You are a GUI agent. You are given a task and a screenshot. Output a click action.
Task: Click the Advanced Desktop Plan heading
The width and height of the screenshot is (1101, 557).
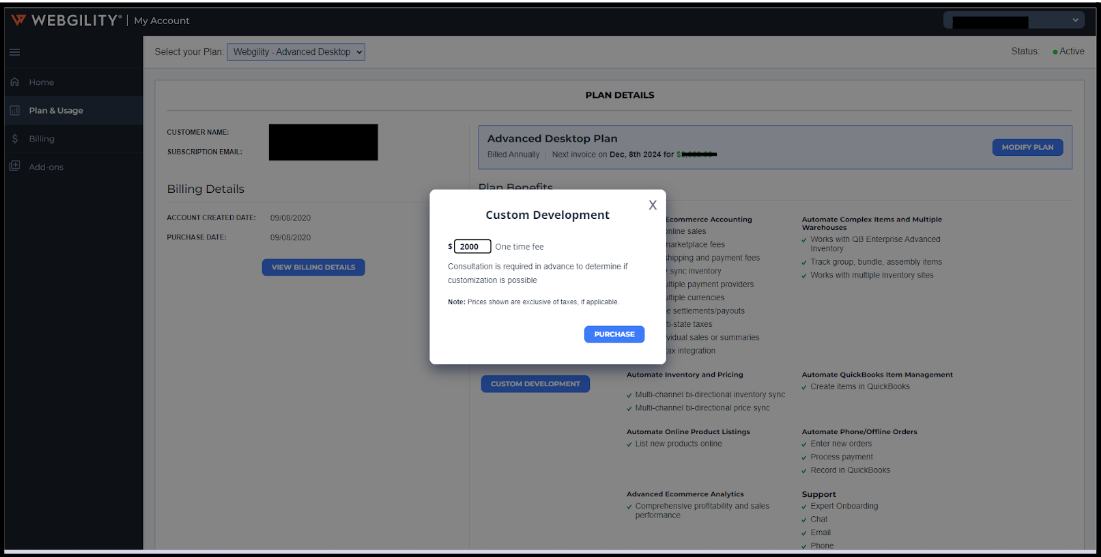552,139
